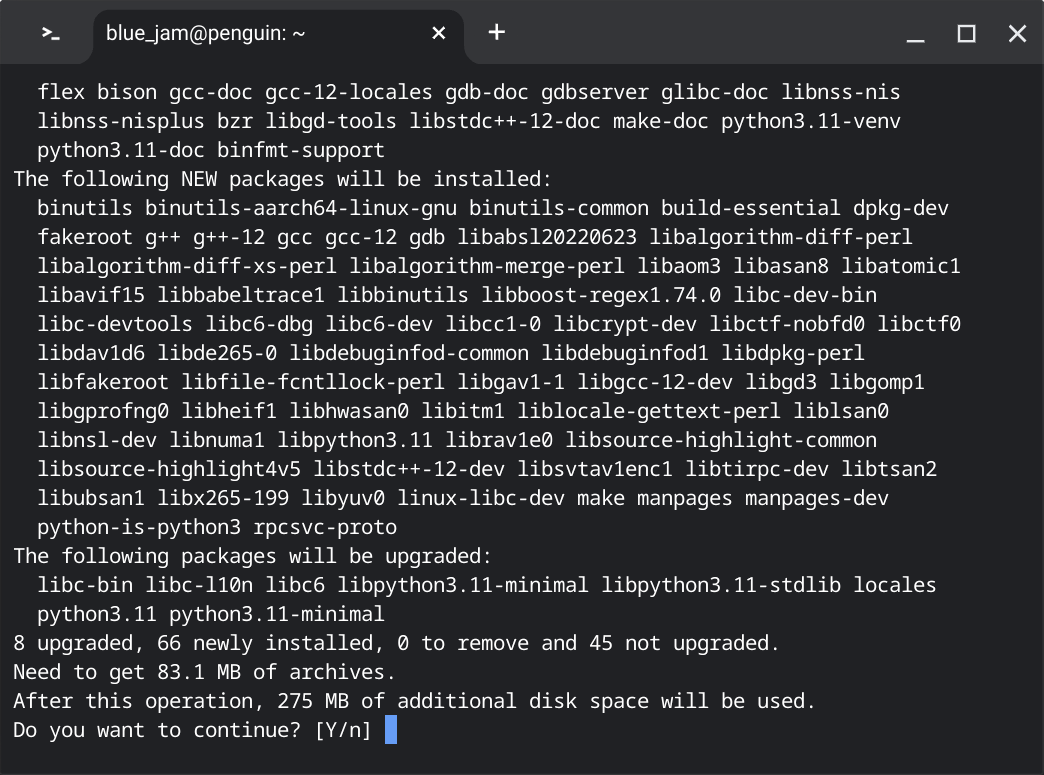Image resolution: width=1044 pixels, height=775 pixels.
Task: Click the 275 MB disk space text
Action: (x=313, y=701)
